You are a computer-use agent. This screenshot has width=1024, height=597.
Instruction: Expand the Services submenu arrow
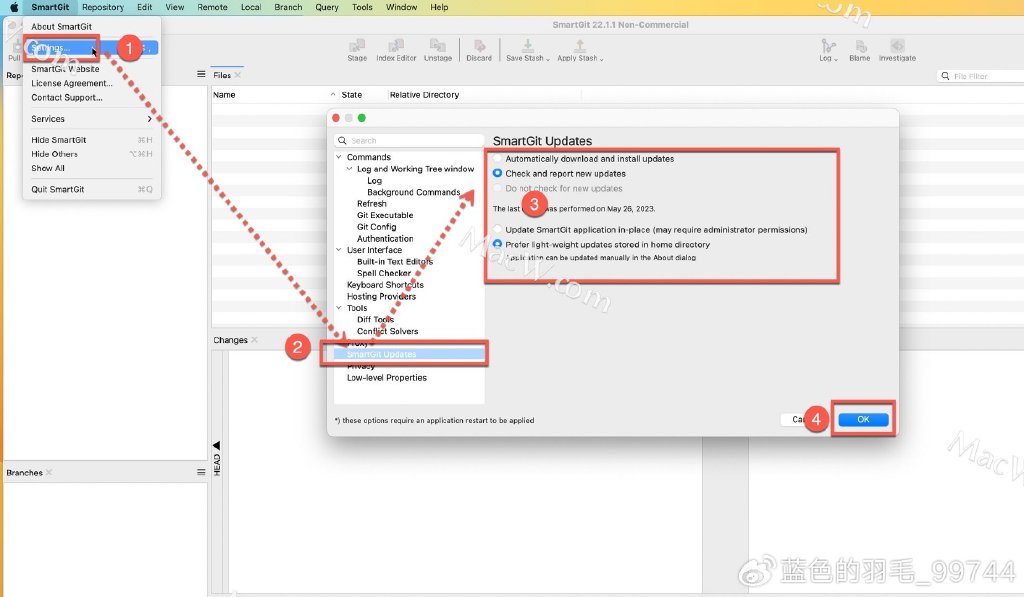(x=150, y=119)
